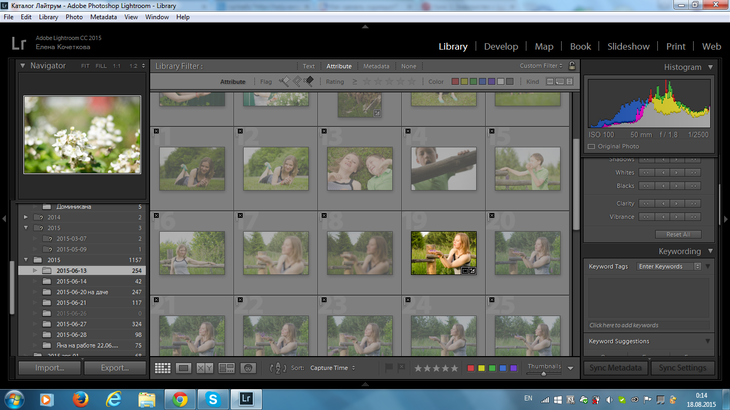The image size is (730, 410).
Task: Adjust the Thumbnails size slider
Action: tap(545, 371)
